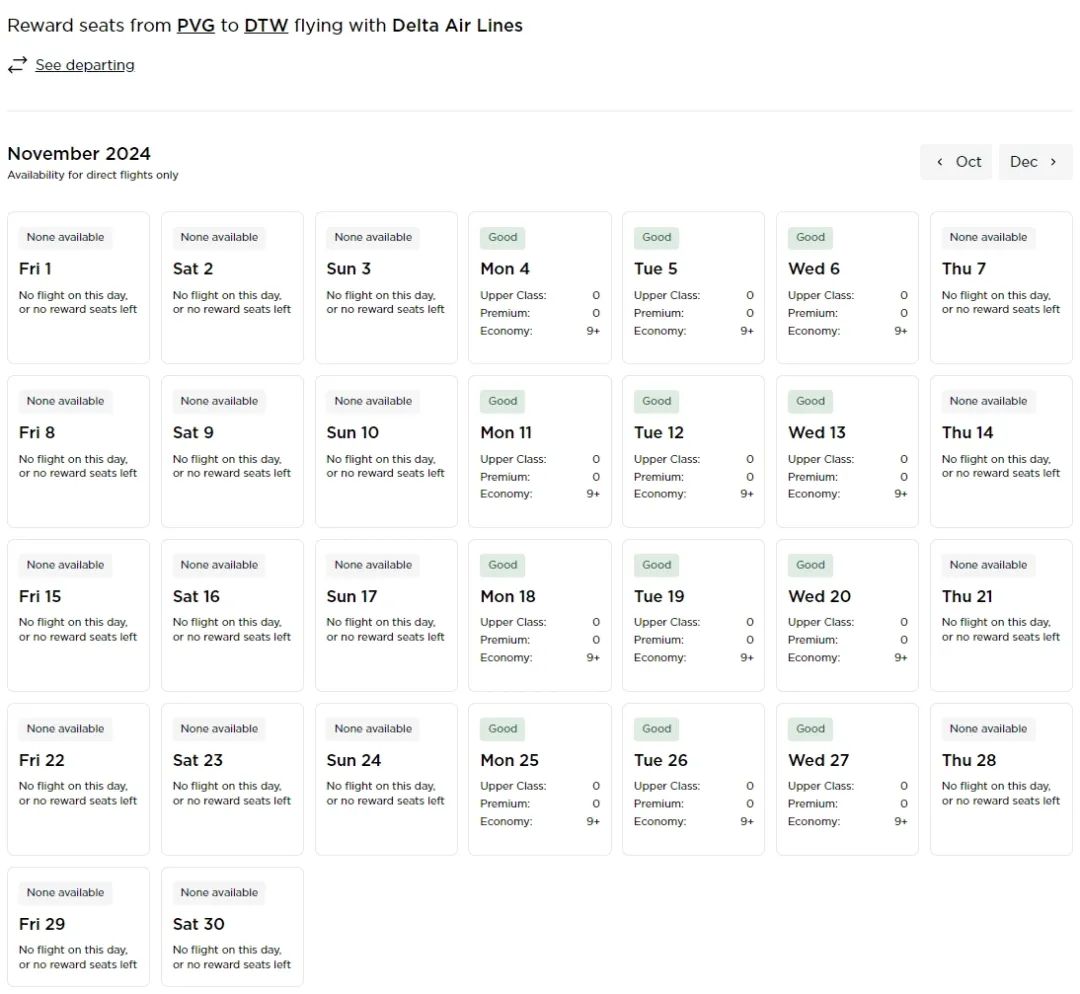Select the Tue 12 availability card
Viewport: 1080px width, 994px height.
click(693, 451)
